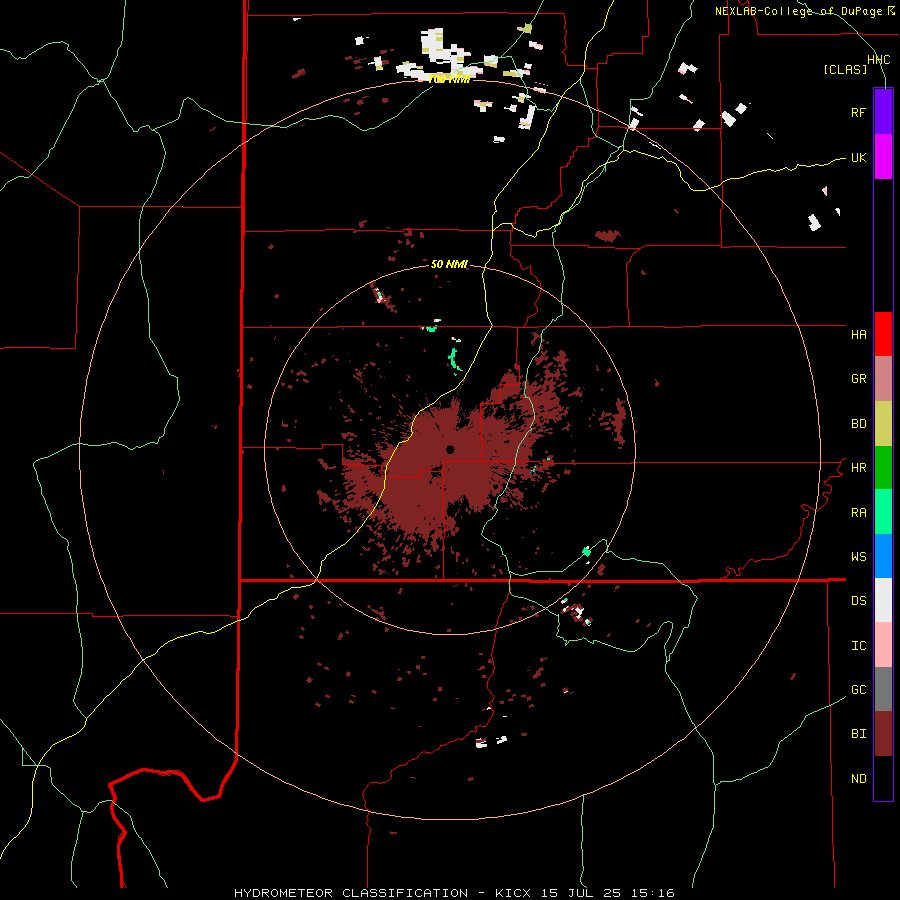Select the GC gray legend swatch
This screenshot has height=900, width=900.
point(883,689)
